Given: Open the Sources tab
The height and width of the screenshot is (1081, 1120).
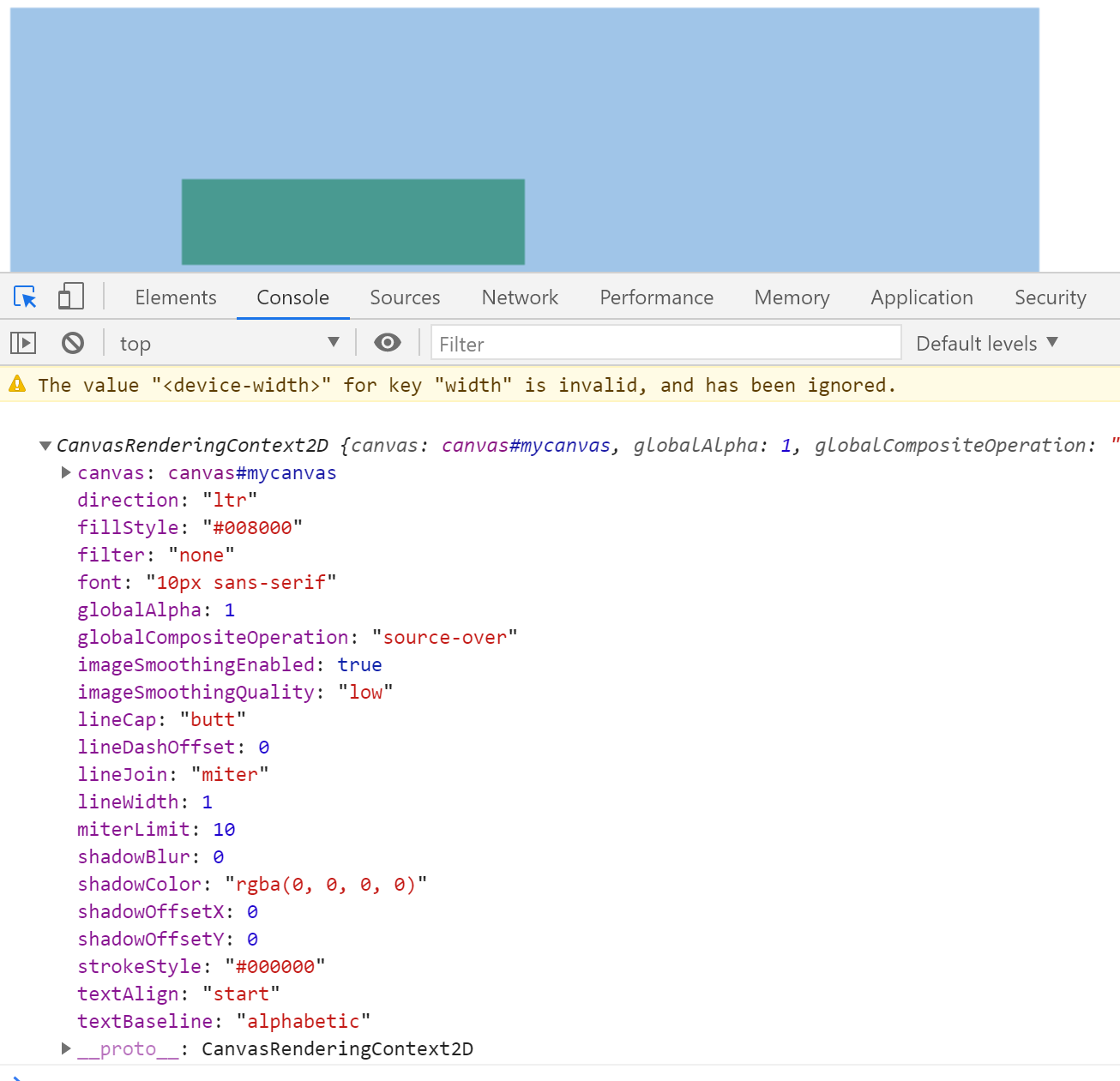Looking at the screenshot, I should [x=405, y=297].
